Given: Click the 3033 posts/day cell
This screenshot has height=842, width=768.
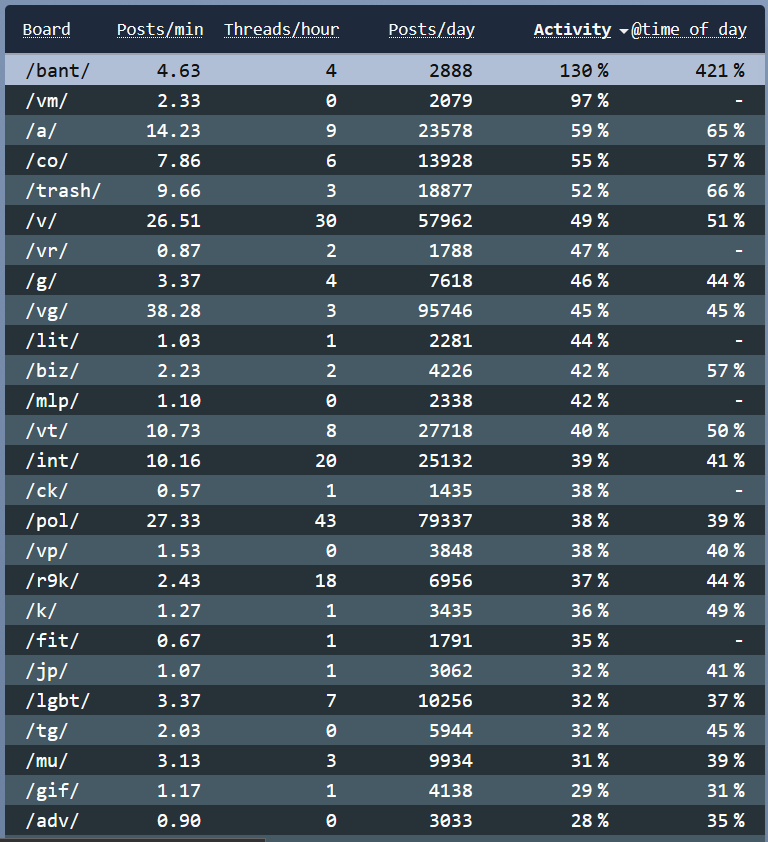Looking at the screenshot, I should [x=451, y=821].
